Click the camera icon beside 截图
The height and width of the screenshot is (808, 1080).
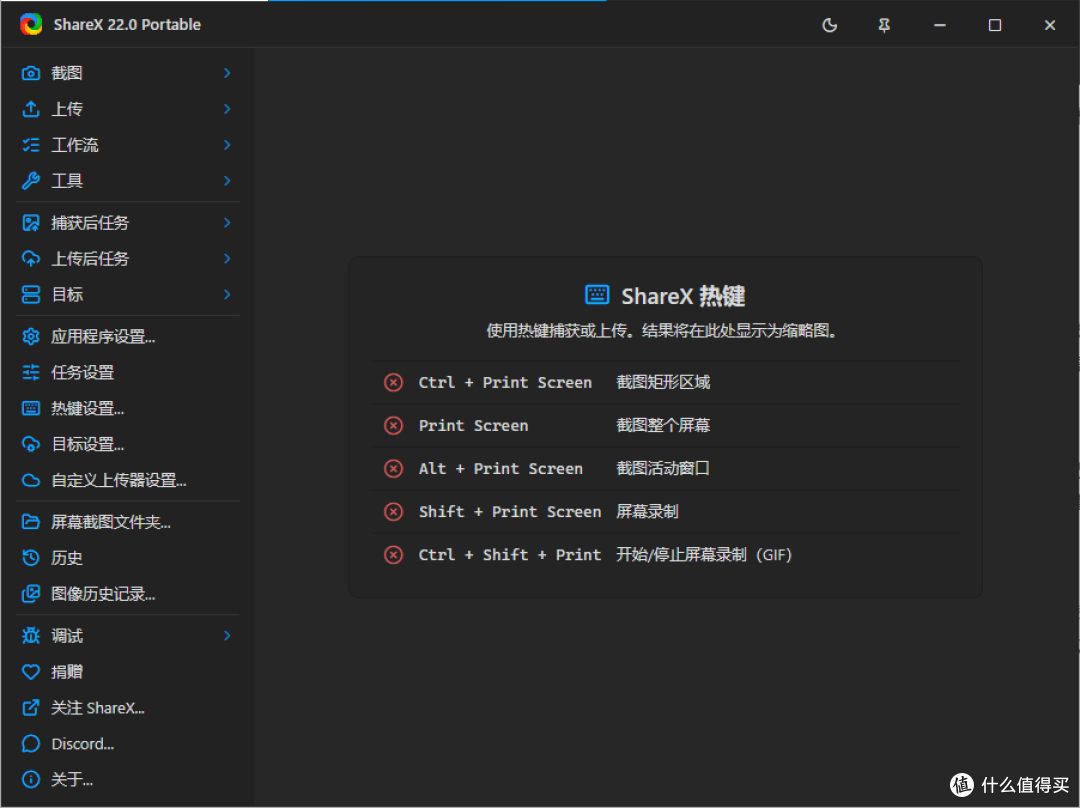tap(31, 73)
